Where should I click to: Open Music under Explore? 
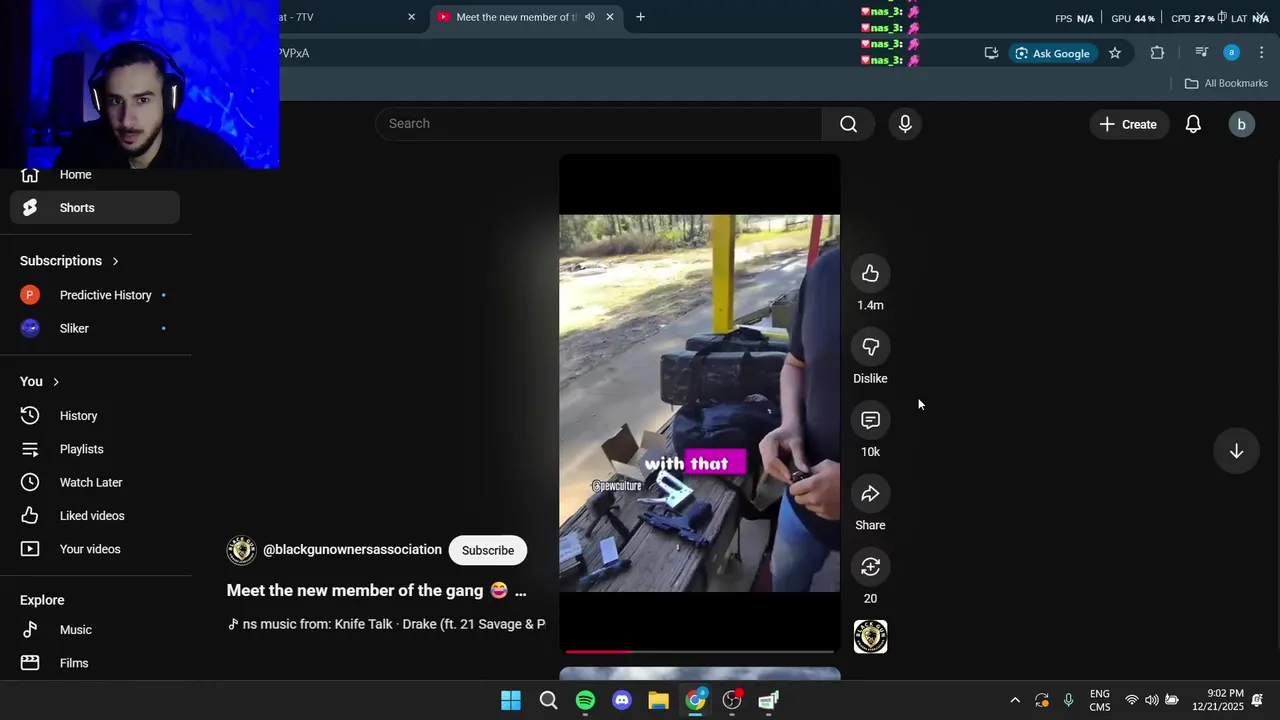point(95,630)
